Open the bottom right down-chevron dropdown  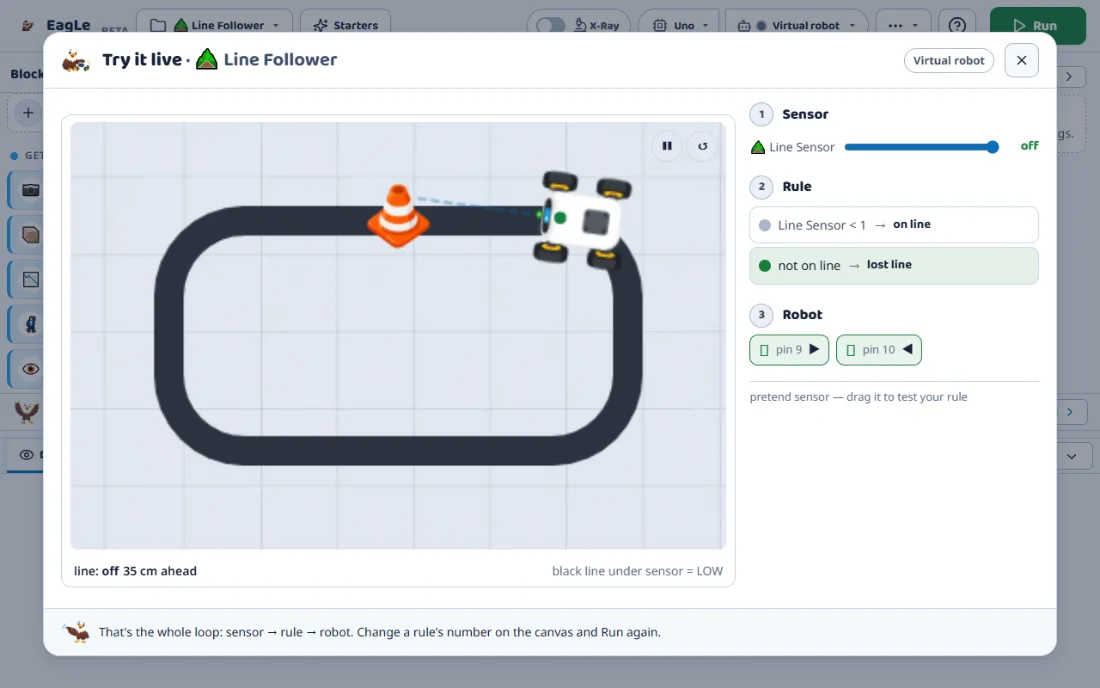point(1071,456)
